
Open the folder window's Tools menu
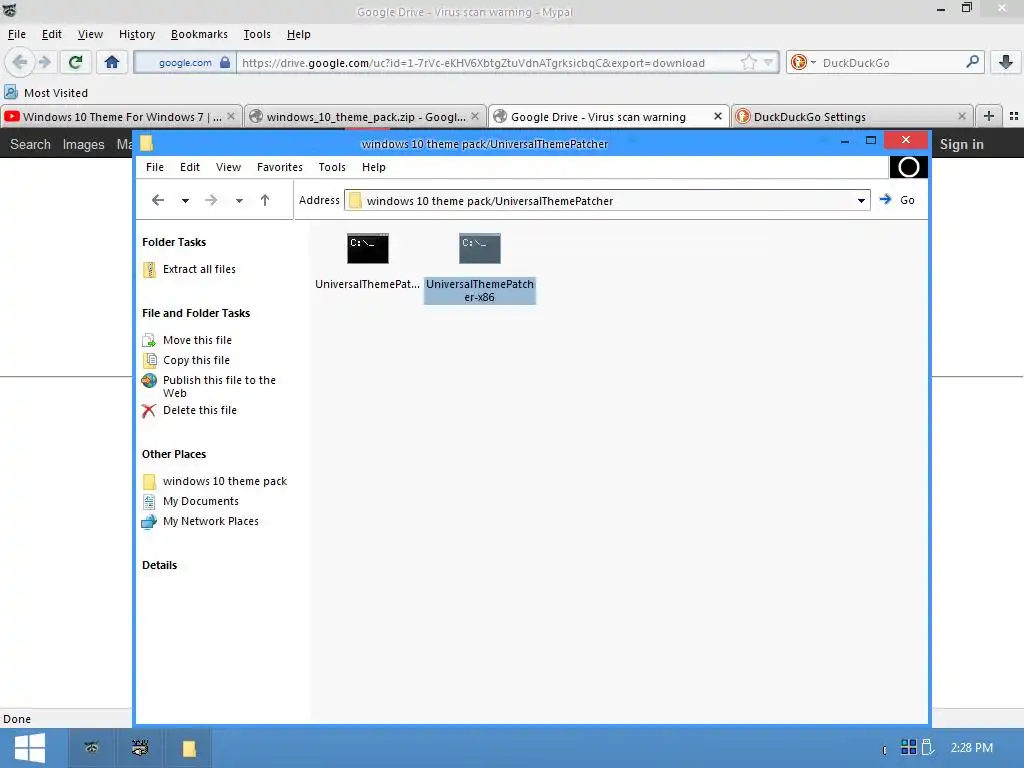coord(332,167)
